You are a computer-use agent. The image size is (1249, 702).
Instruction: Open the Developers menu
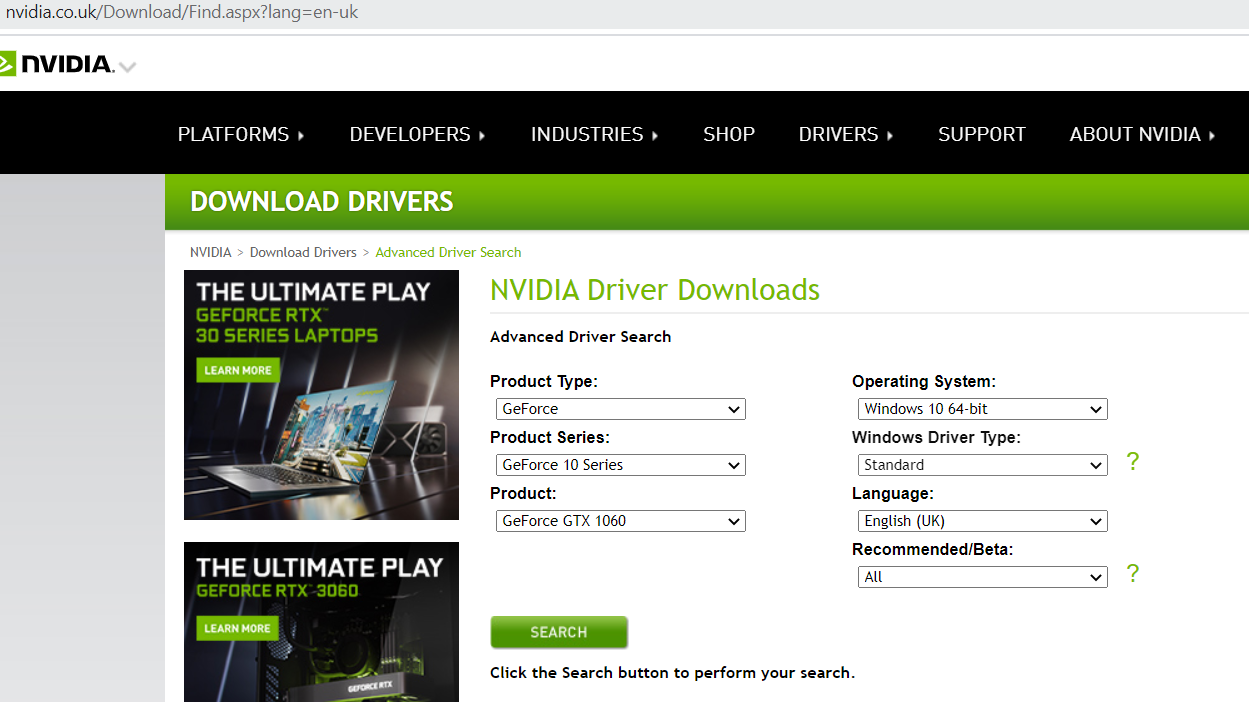pos(418,134)
